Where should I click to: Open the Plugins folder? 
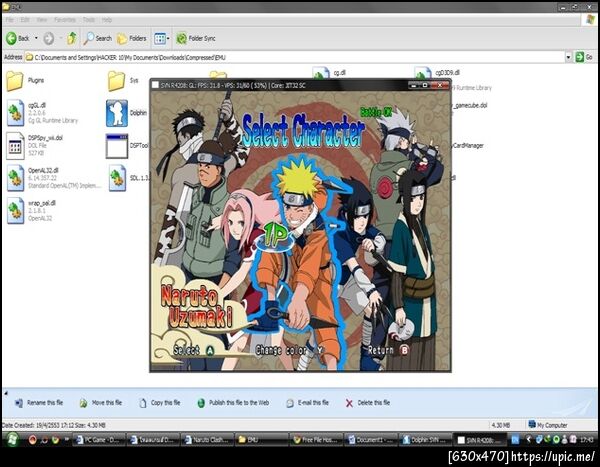pos(25,80)
